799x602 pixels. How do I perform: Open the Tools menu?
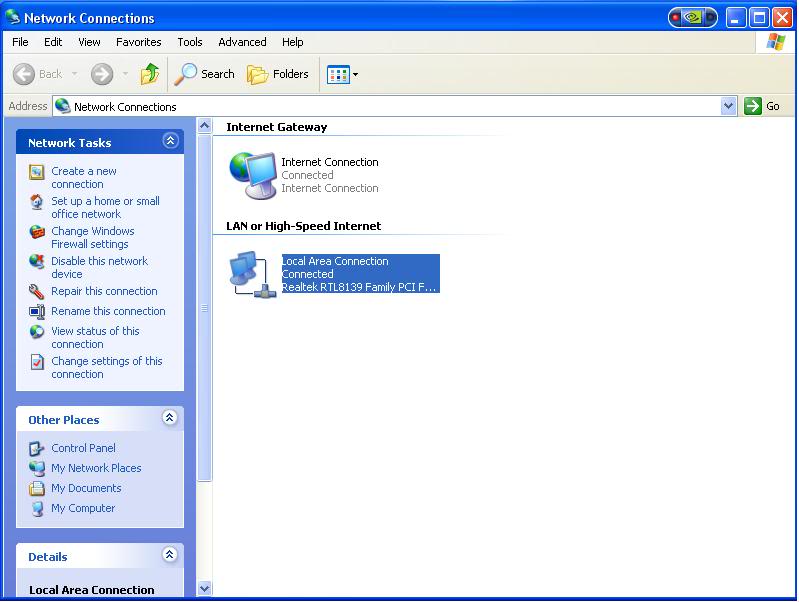point(190,42)
